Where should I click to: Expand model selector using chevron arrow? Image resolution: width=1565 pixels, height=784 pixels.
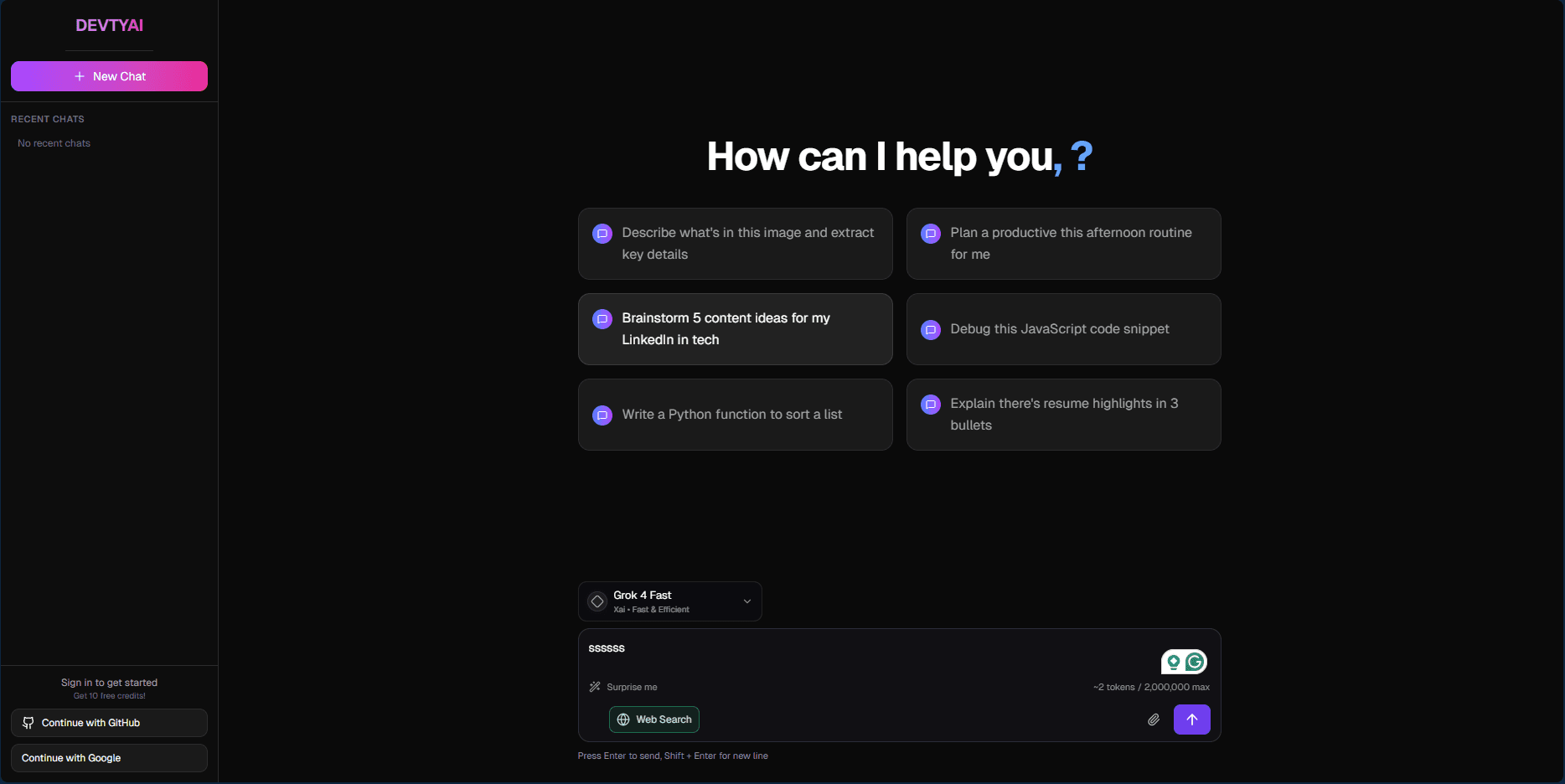[746, 601]
